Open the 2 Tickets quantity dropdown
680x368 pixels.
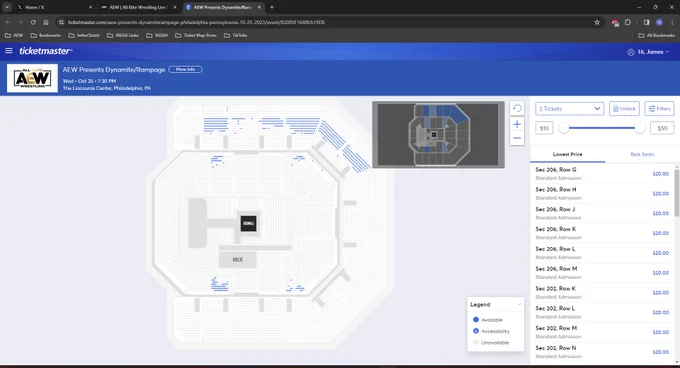click(x=569, y=109)
